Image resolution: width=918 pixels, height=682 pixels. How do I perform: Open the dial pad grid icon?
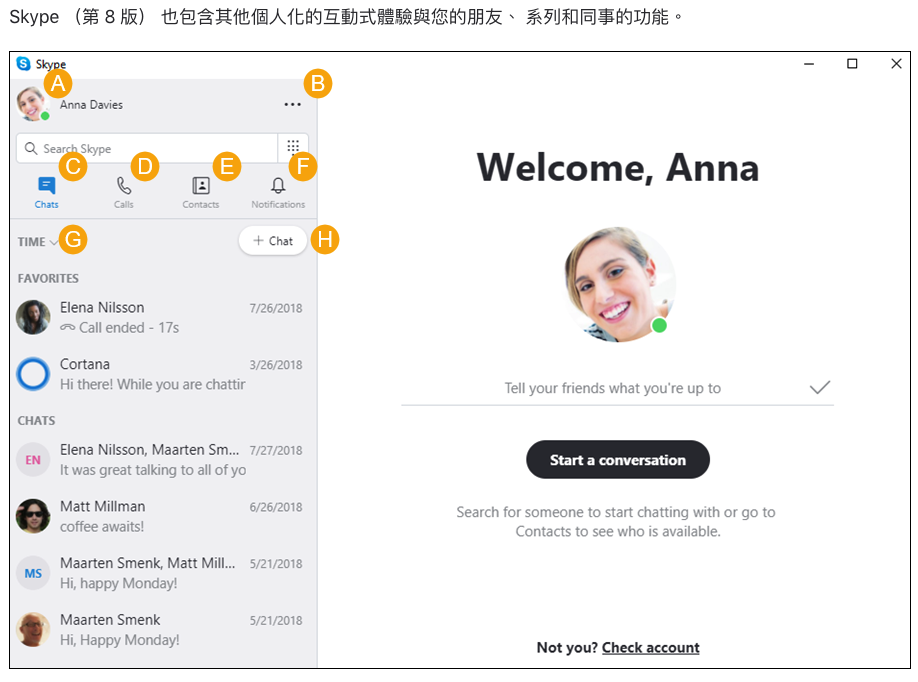pyautogui.click(x=293, y=147)
